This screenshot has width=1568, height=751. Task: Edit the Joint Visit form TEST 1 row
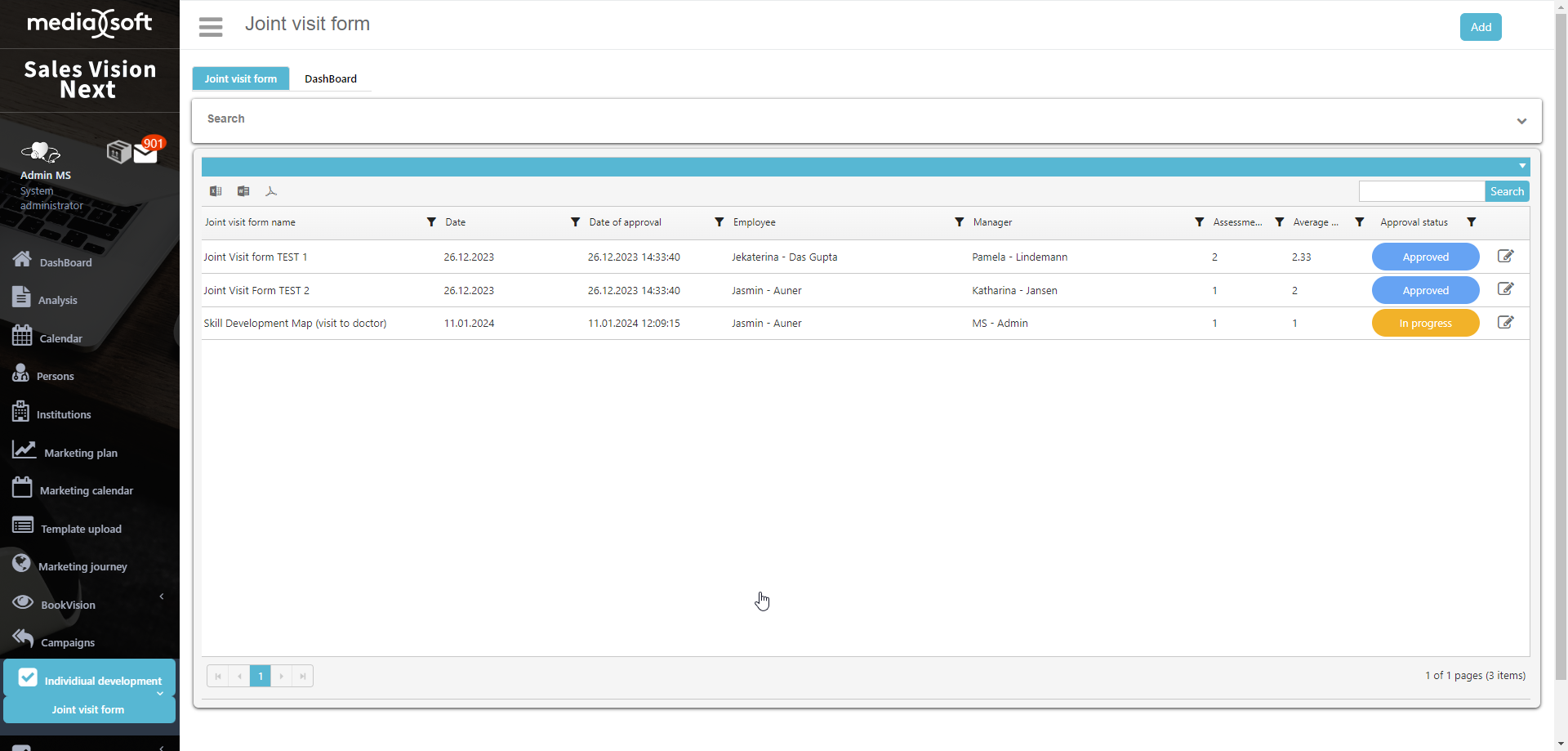[1505, 257]
